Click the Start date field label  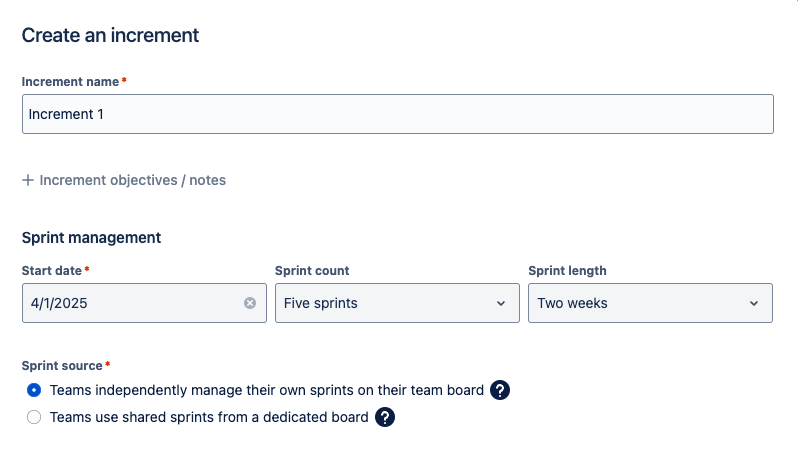(x=51, y=270)
